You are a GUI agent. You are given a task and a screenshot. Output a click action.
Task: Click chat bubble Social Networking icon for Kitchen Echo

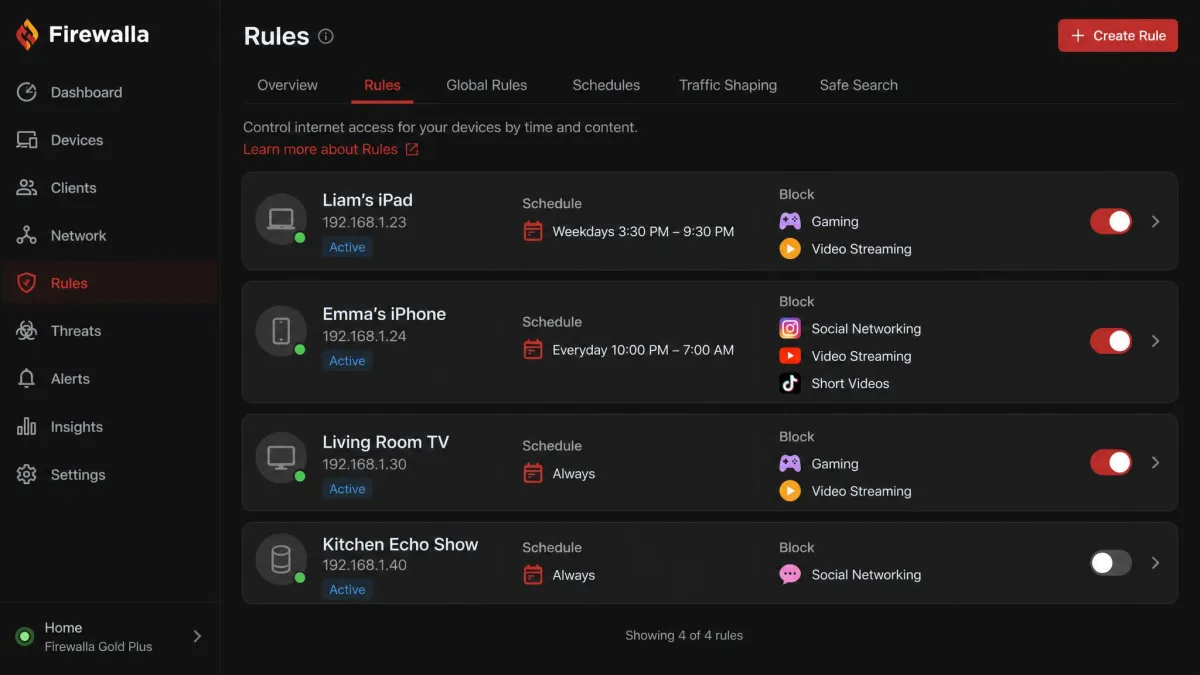click(x=790, y=574)
